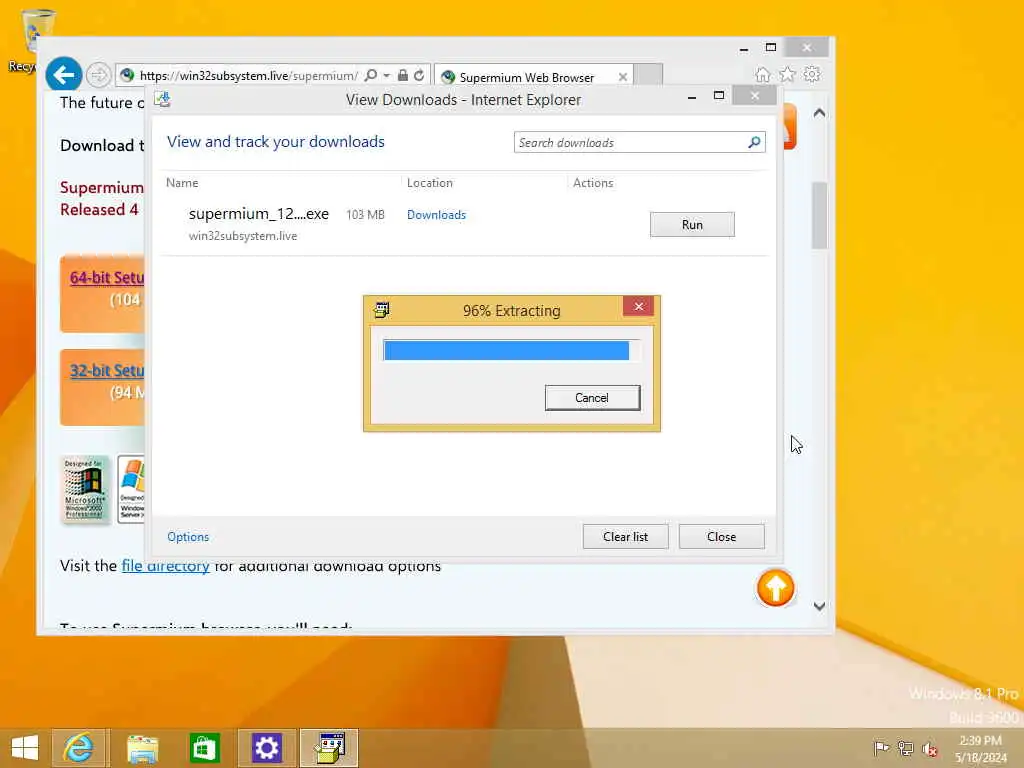The height and width of the screenshot is (768, 1024).
Task: Click Close button in View Downloads
Action: tap(722, 537)
